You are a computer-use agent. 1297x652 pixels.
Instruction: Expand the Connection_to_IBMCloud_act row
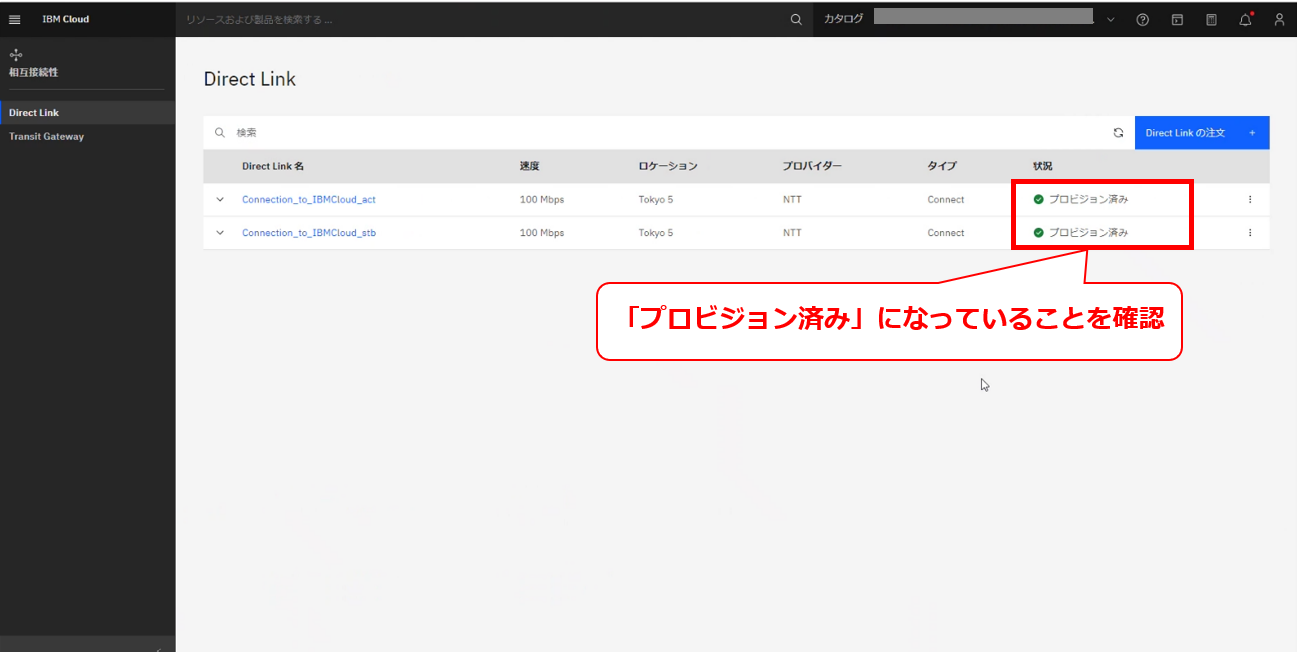click(x=220, y=199)
